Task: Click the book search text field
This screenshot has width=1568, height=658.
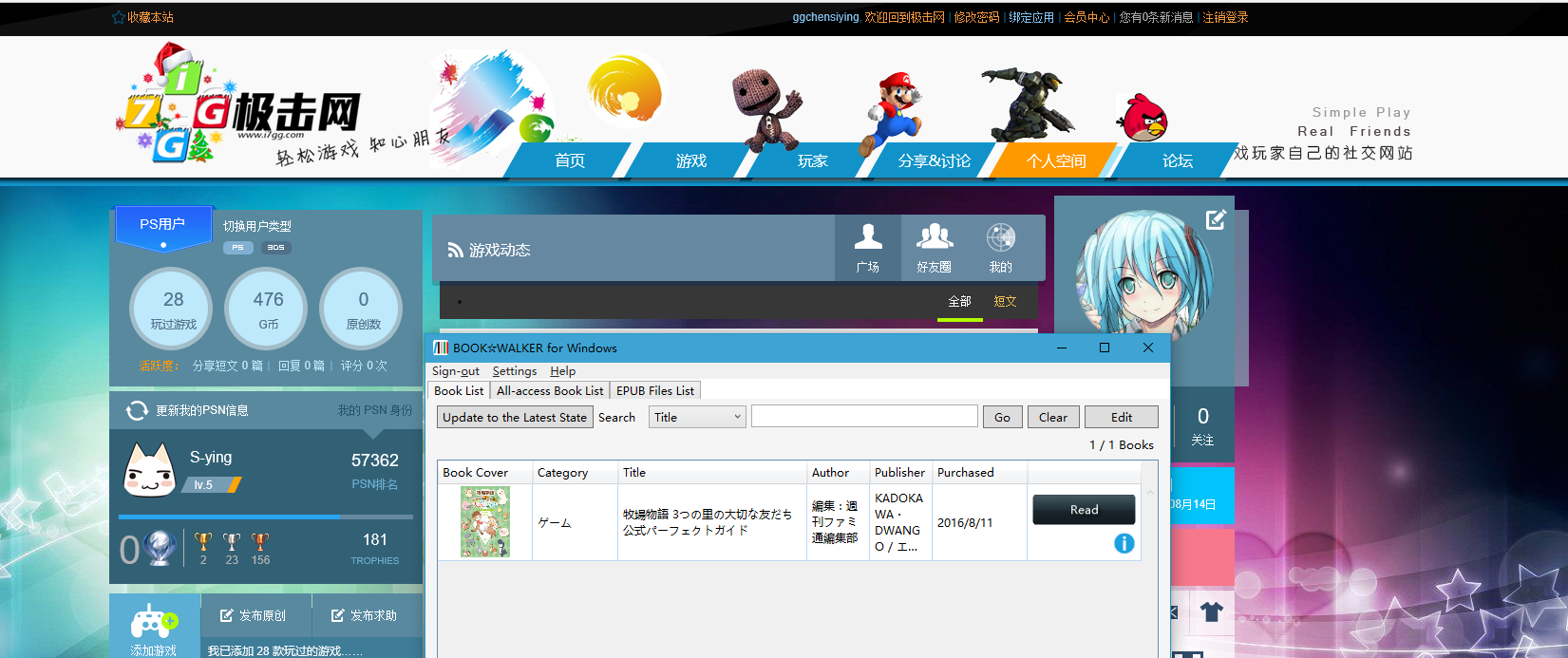Action: point(864,416)
